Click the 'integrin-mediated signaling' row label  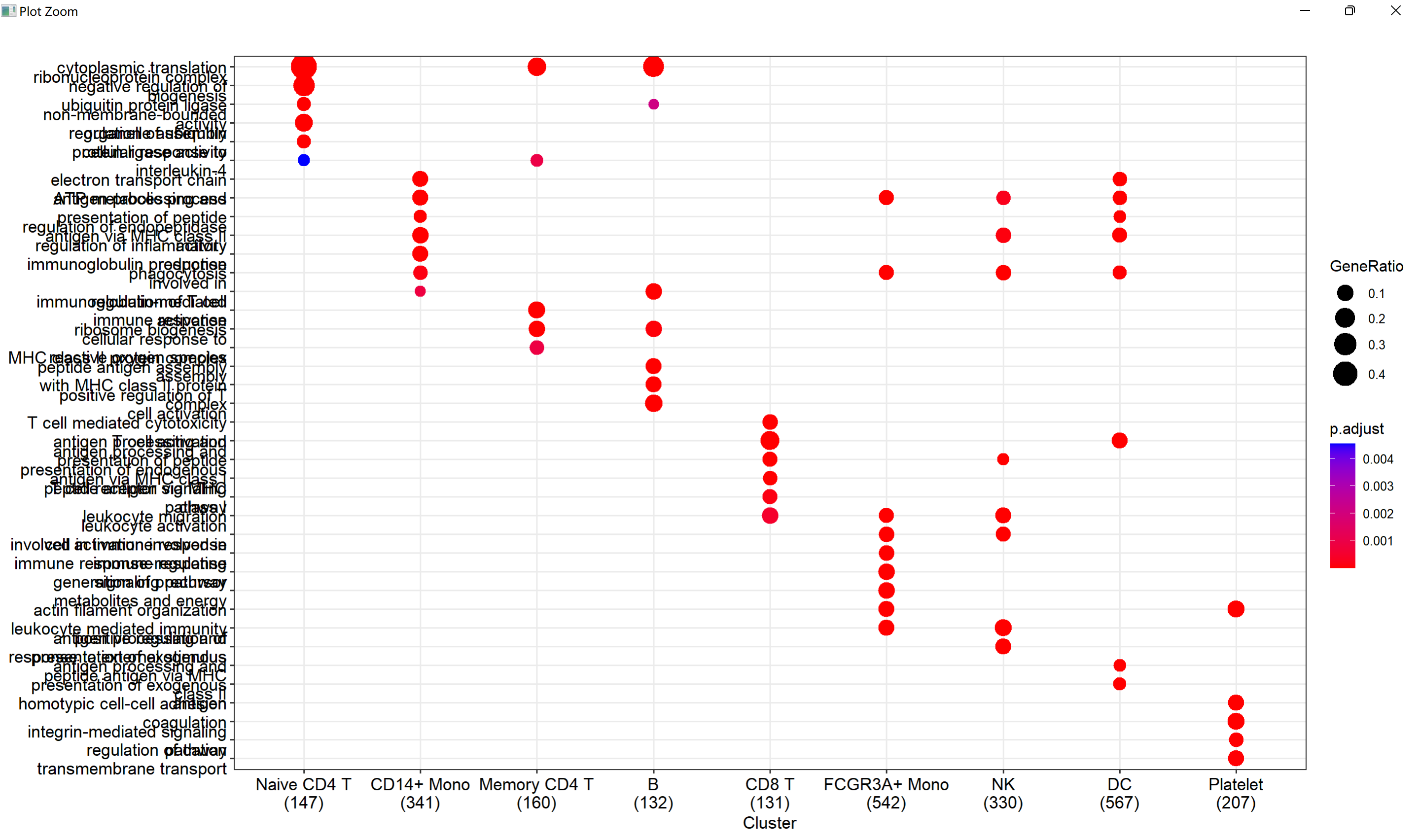[127, 732]
